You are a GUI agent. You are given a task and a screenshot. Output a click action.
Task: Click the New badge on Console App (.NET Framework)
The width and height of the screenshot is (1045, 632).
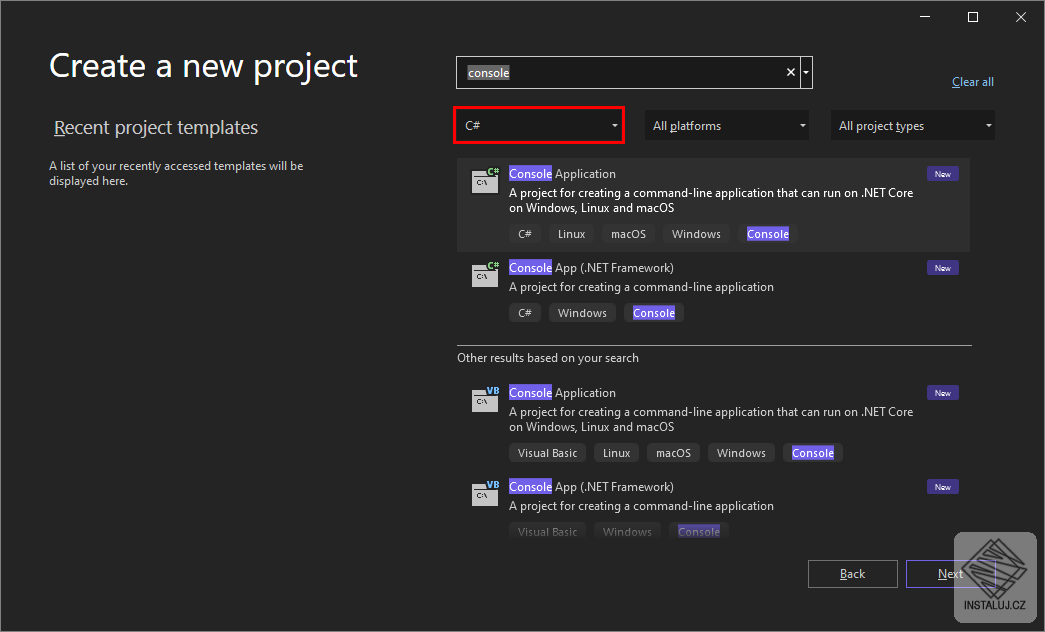(x=941, y=267)
